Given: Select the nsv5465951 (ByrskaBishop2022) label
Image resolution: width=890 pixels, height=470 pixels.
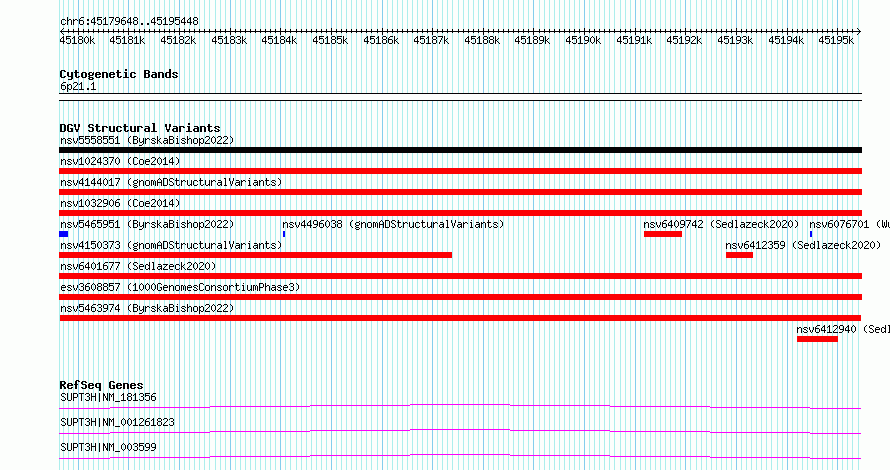Looking at the screenshot, I should [147, 224].
